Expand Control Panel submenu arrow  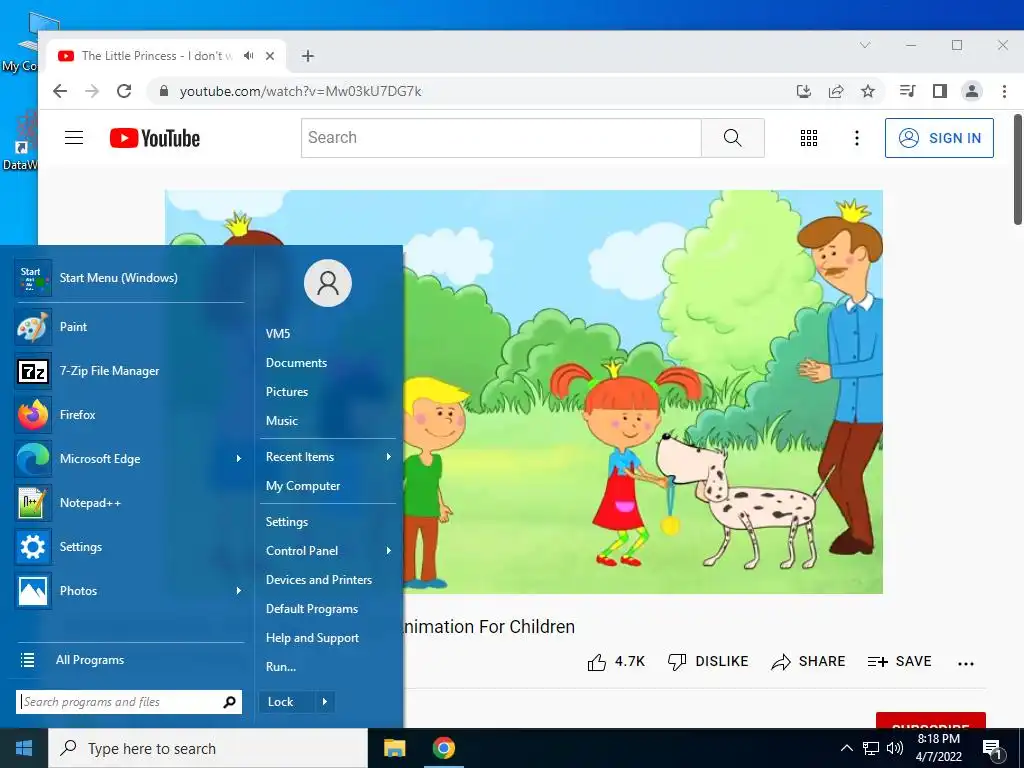389,551
